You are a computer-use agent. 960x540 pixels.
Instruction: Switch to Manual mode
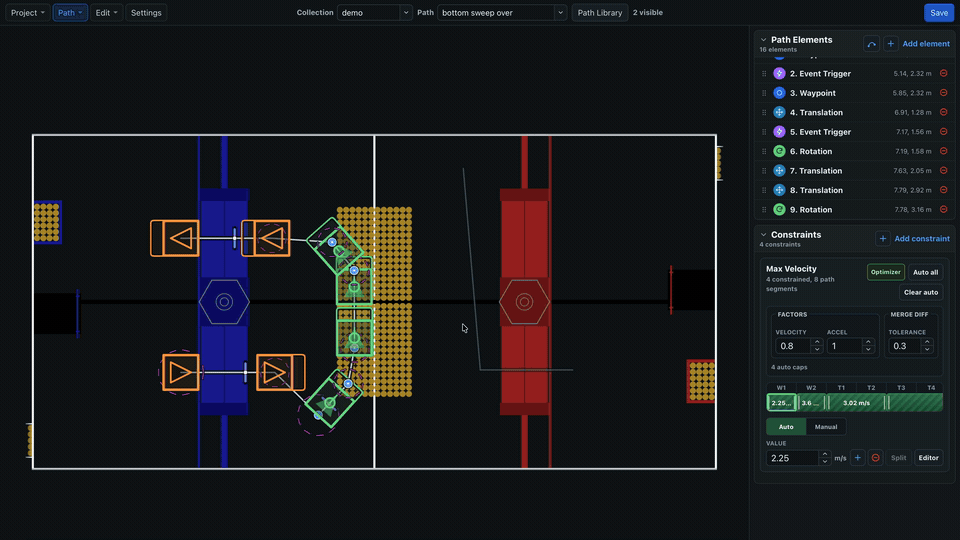pos(826,427)
